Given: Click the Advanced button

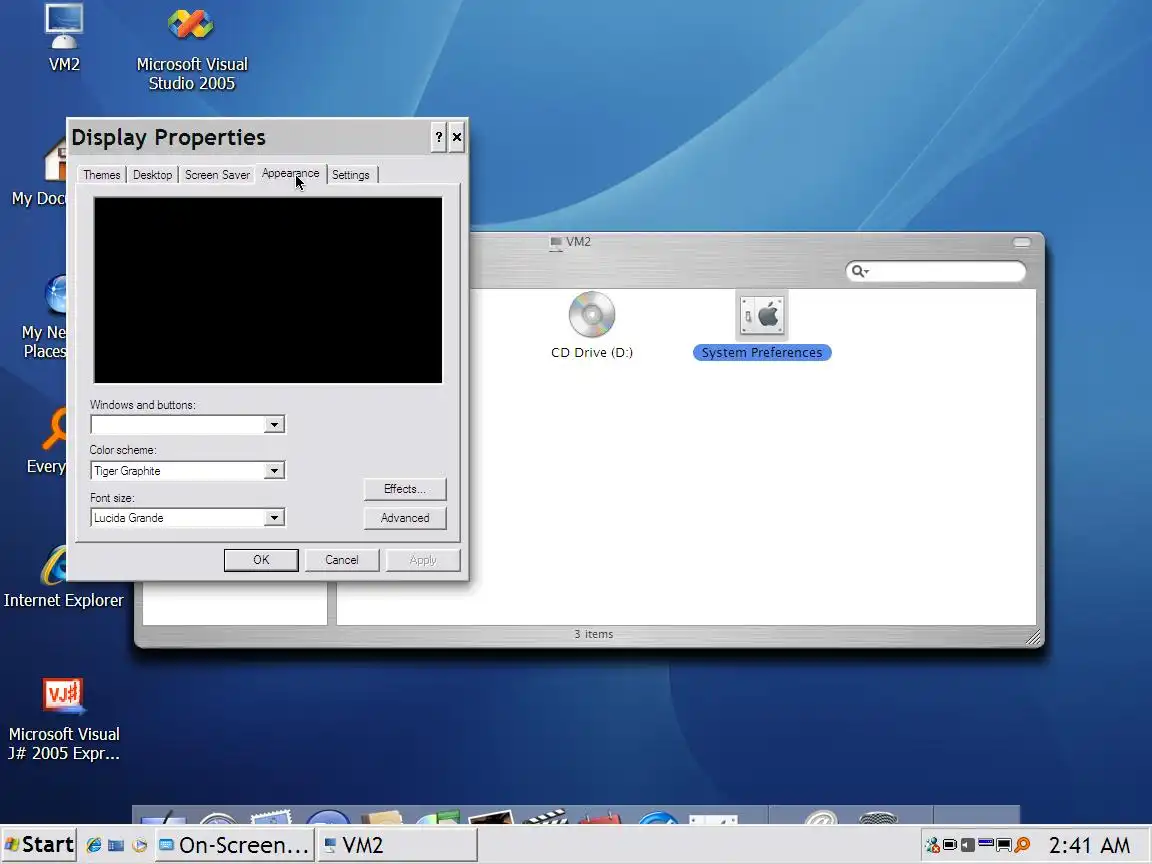Looking at the screenshot, I should point(405,518).
